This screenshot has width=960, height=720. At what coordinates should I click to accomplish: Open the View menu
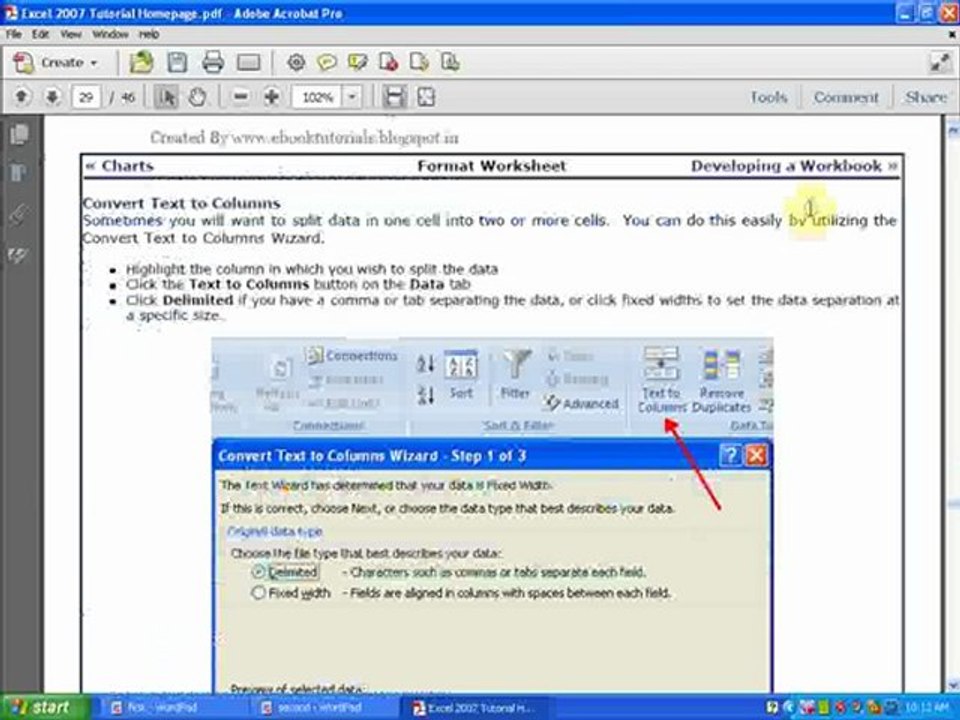(x=70, y=34)
